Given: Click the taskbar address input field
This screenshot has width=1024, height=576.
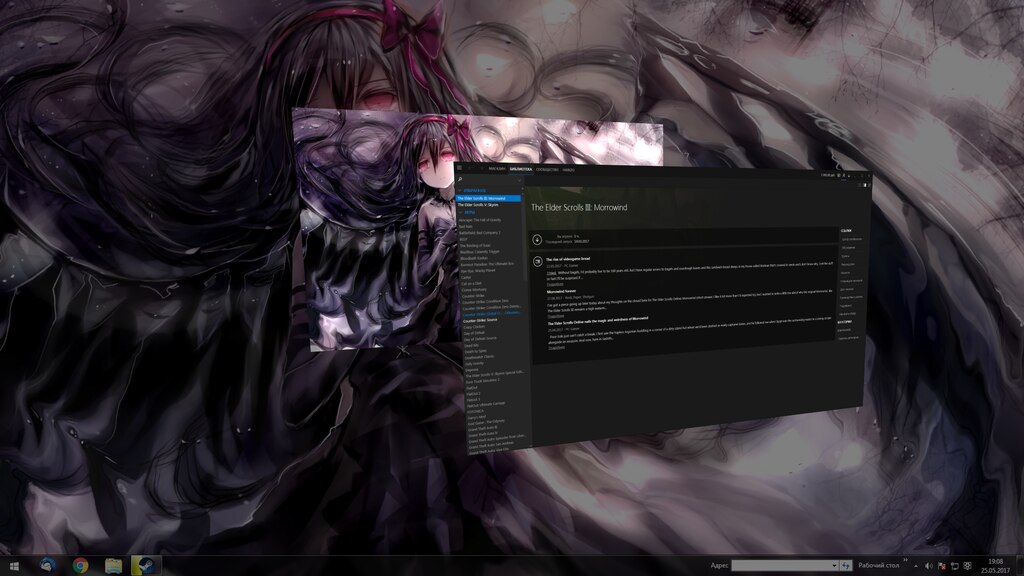Looking at the screenshot, I should [x=779, y=565].
